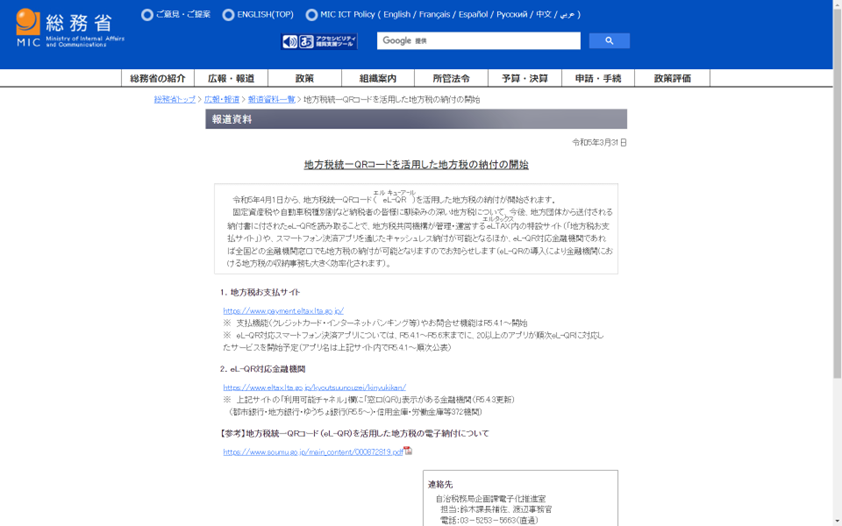Viewport: 842px width, 526px height.
Task: Click the PDF icon next to the soumu.go.jp link
Action: pos(408,451)
